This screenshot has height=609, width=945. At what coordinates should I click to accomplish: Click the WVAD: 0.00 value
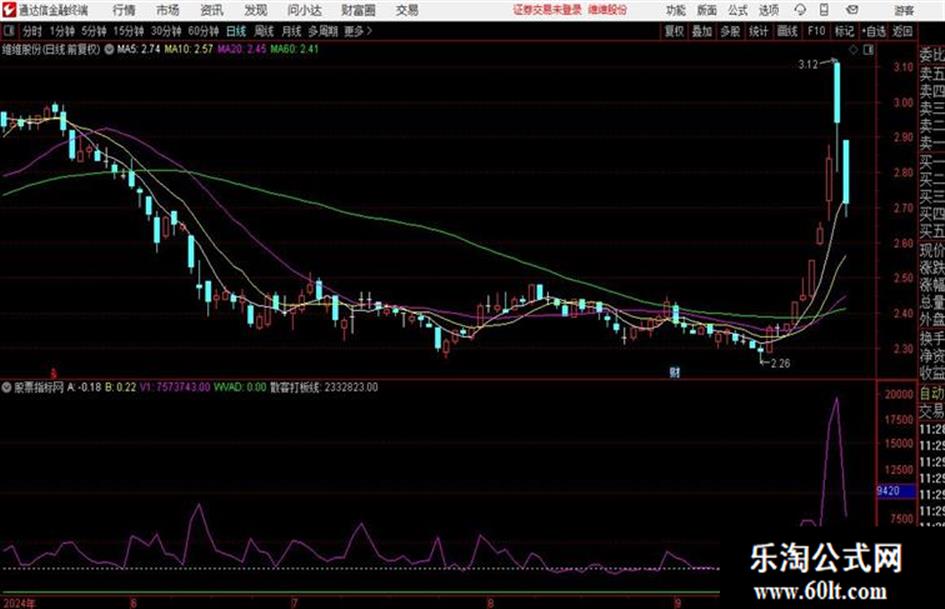tap(240, 387)
